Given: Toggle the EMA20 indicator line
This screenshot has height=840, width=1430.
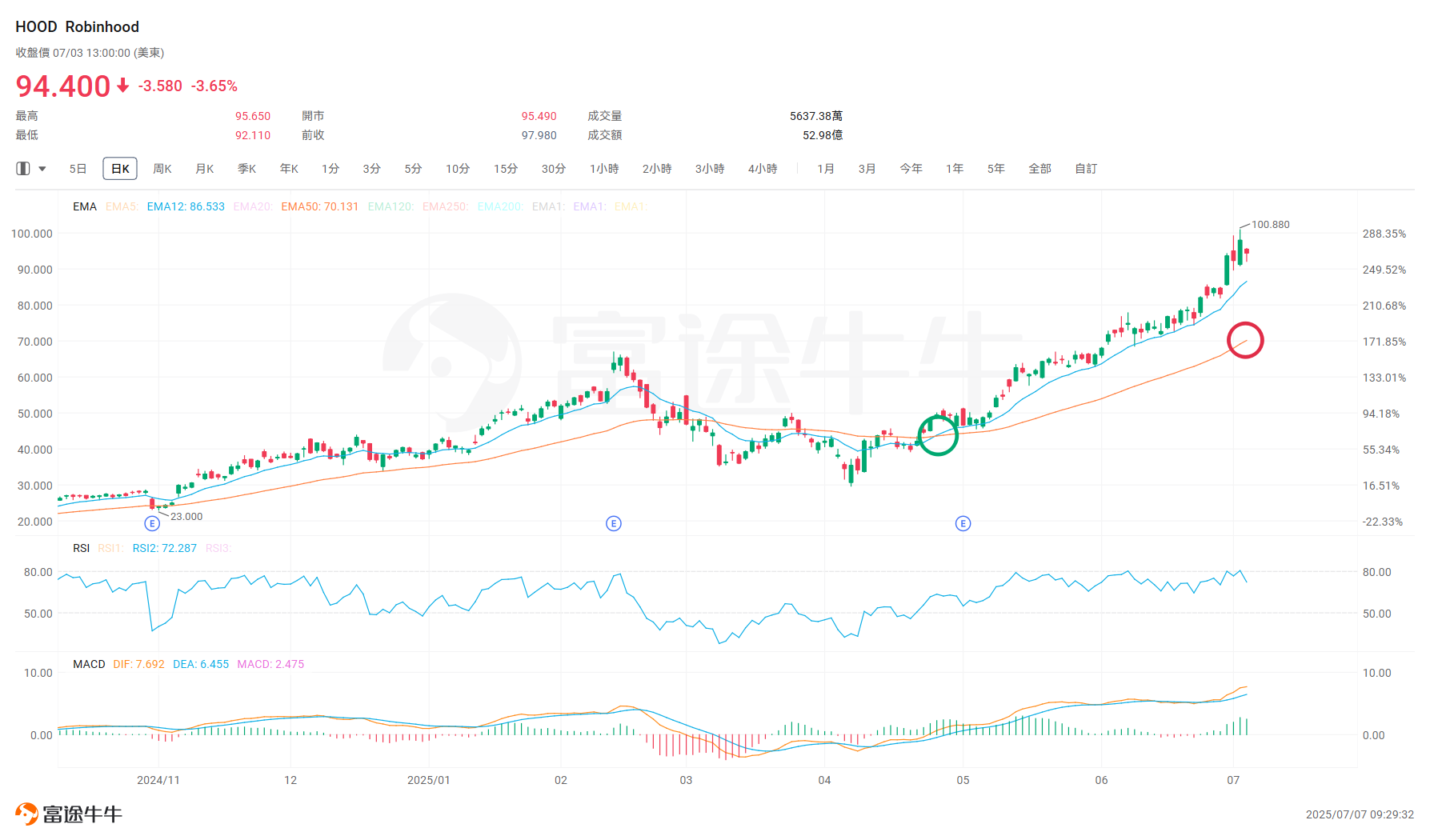Looking at the screenshot, I should 252,206.
